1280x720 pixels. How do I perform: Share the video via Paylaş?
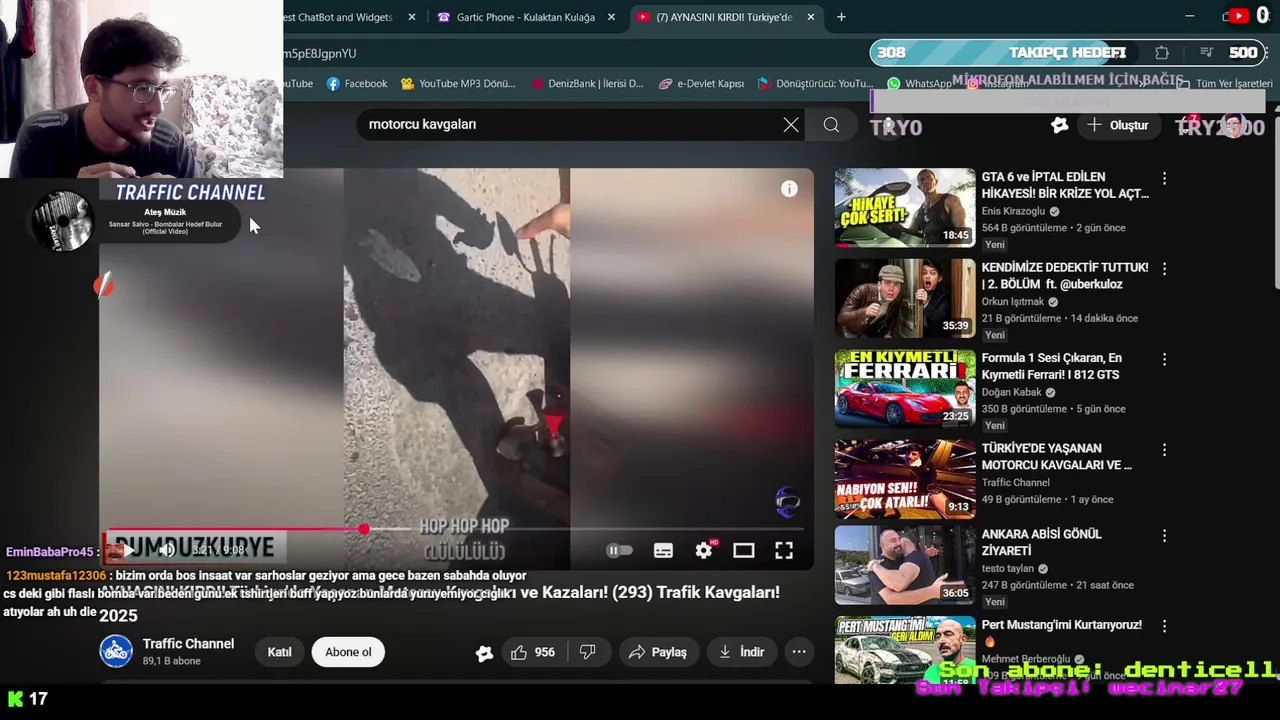[658, 652]
